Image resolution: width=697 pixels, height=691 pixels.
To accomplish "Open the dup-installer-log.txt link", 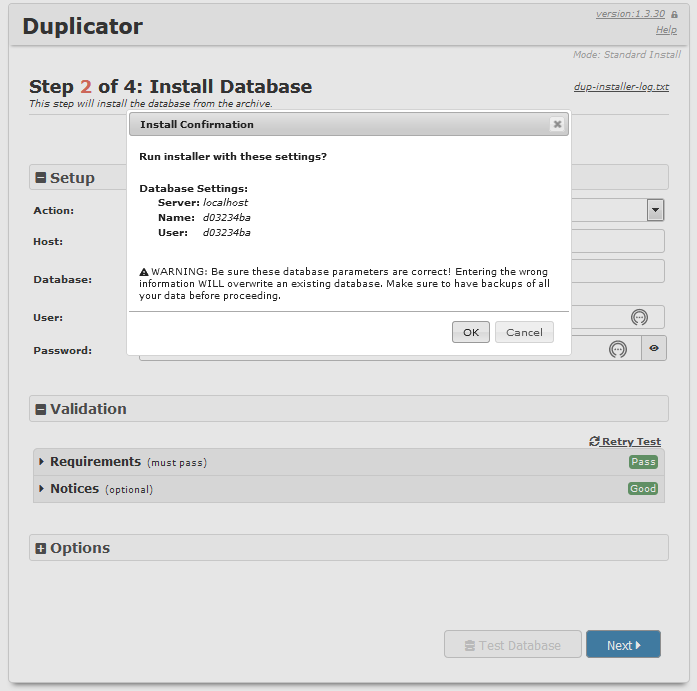I will coord(621,86).
